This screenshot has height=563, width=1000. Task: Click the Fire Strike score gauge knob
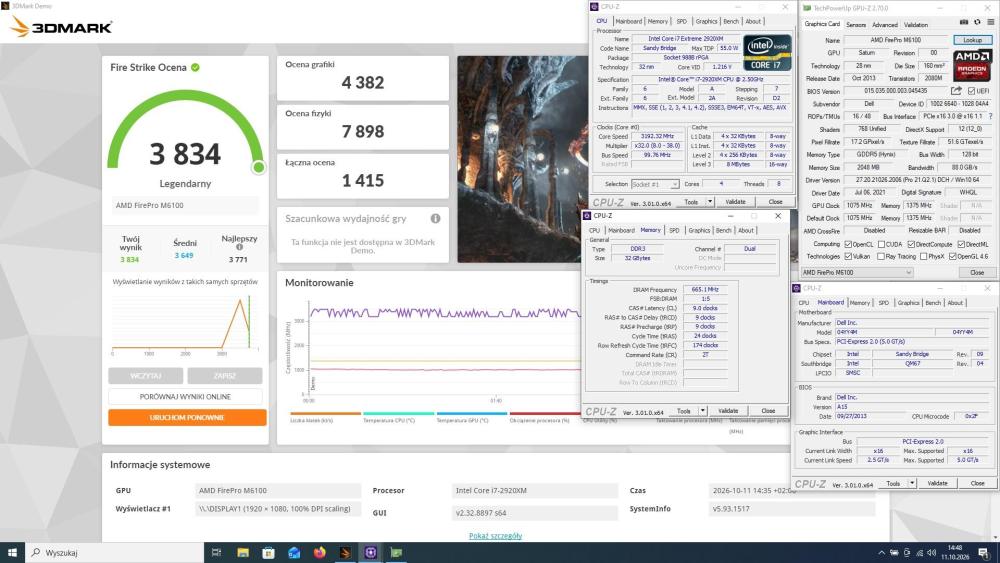point(258,167)
